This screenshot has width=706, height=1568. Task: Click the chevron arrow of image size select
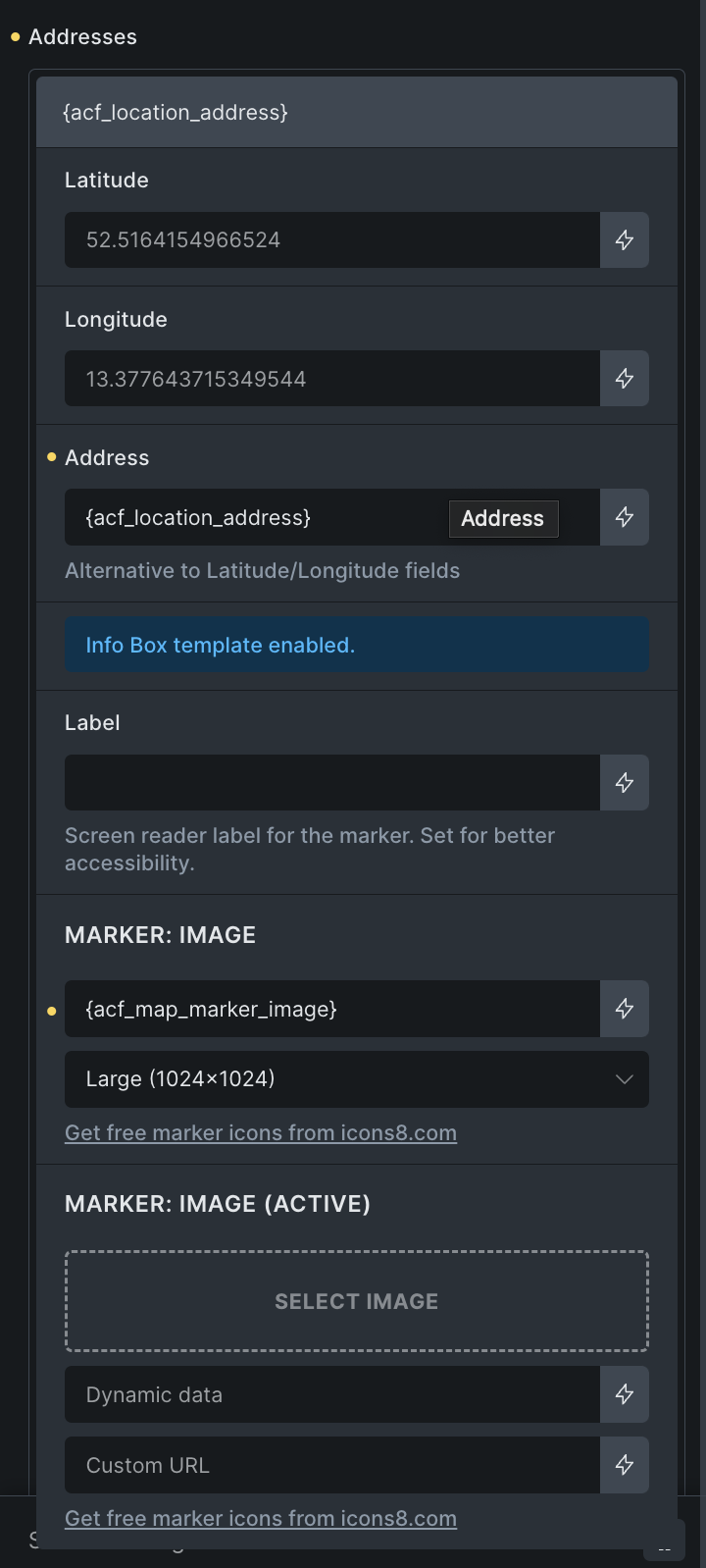625,1079
